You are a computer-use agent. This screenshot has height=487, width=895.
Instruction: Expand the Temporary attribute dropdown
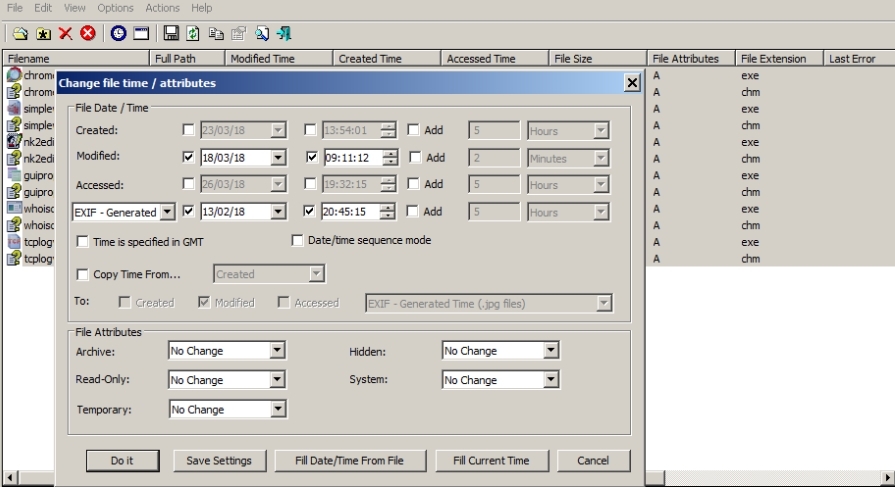(x=278, y=409)
